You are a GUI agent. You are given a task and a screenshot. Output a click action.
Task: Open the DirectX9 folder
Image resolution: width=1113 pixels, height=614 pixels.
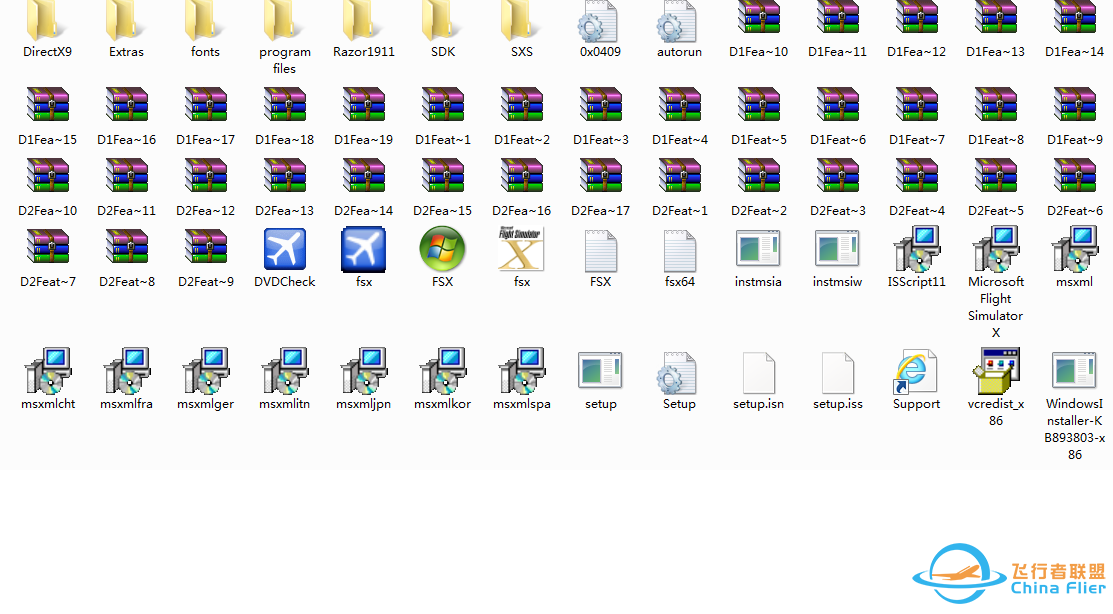pos(47,22)
